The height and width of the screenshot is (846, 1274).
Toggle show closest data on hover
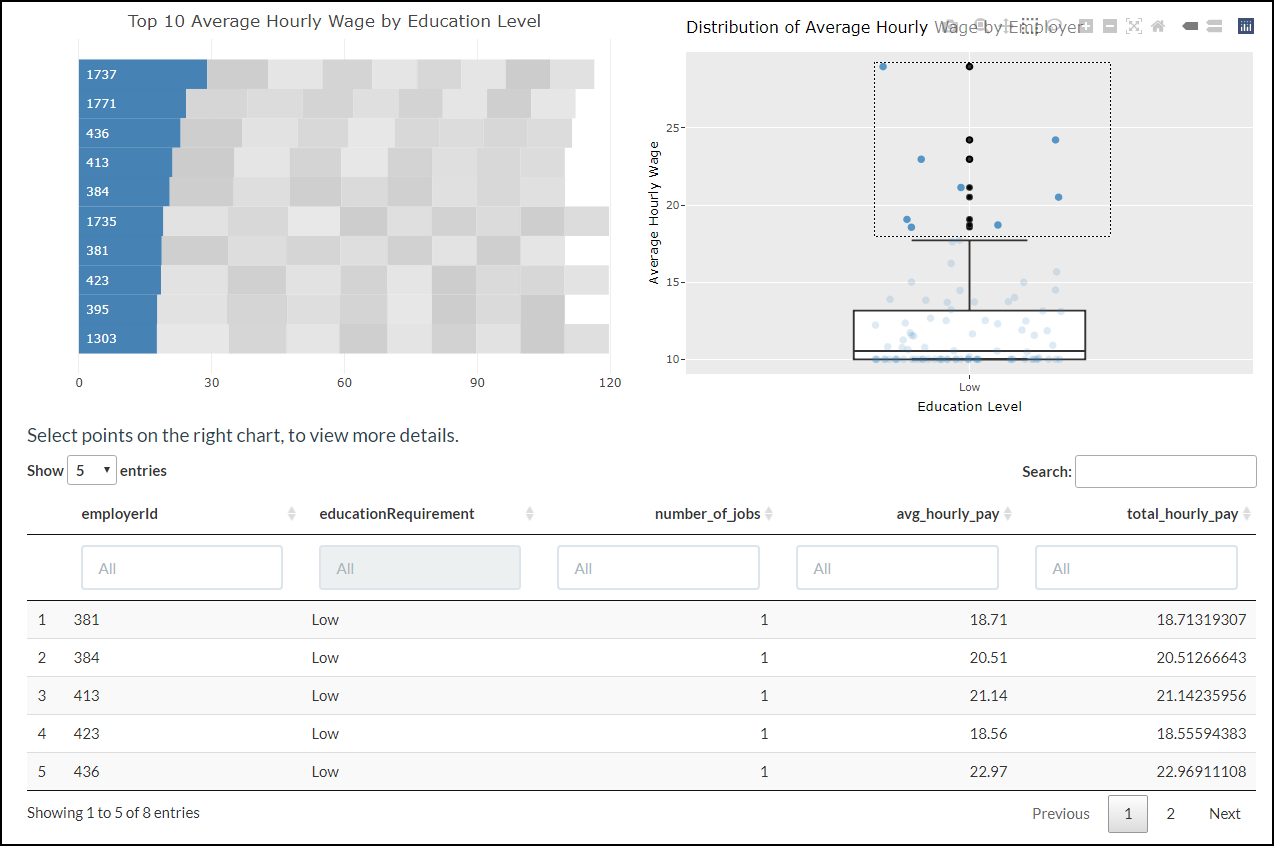[1190, 27]
